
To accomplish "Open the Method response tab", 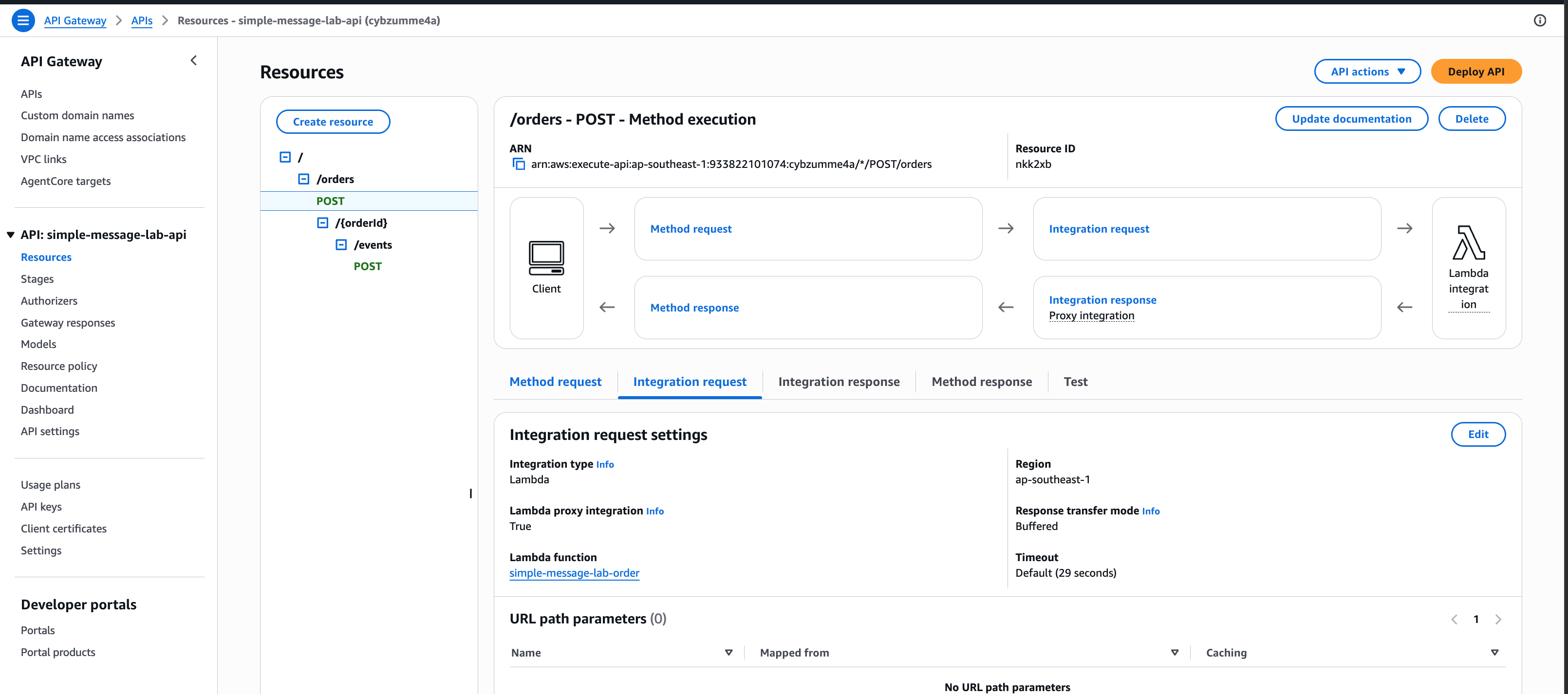I will click(981, 382).
